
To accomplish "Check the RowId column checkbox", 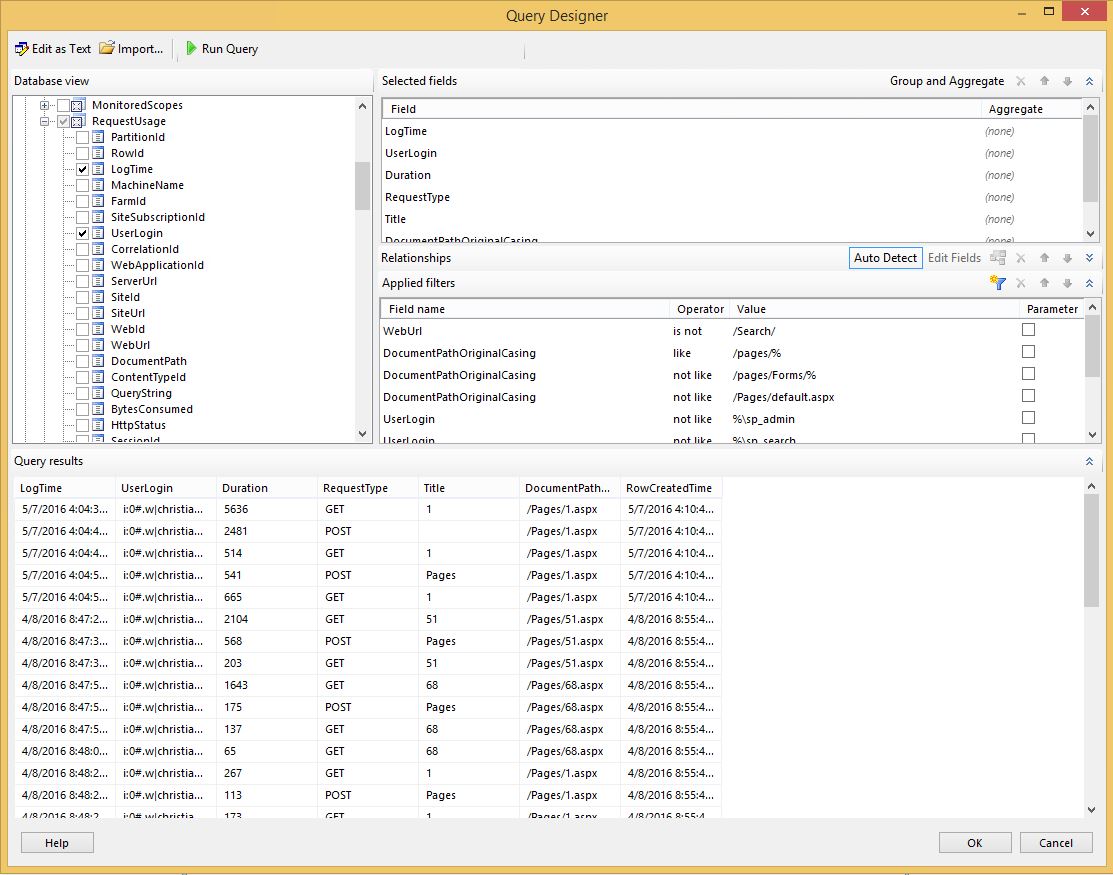I will (82, 153).
